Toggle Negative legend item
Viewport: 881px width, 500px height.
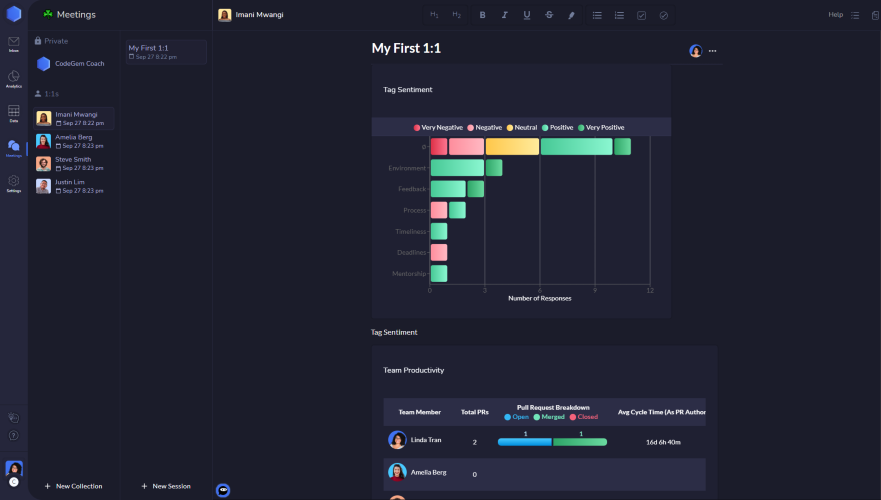click(484, 128)
